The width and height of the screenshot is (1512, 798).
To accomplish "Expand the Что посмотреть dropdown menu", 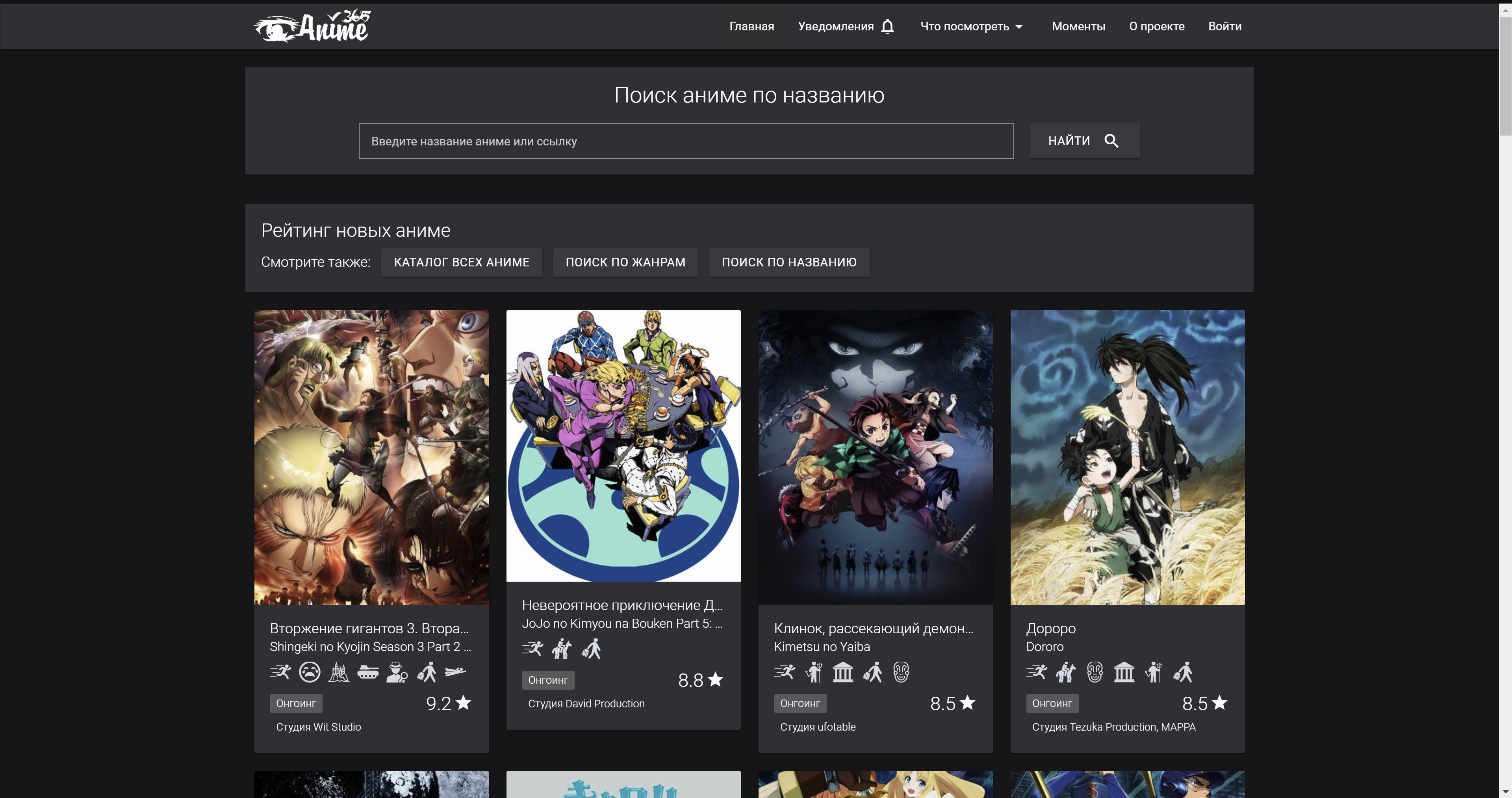I will tap(965, 26).
